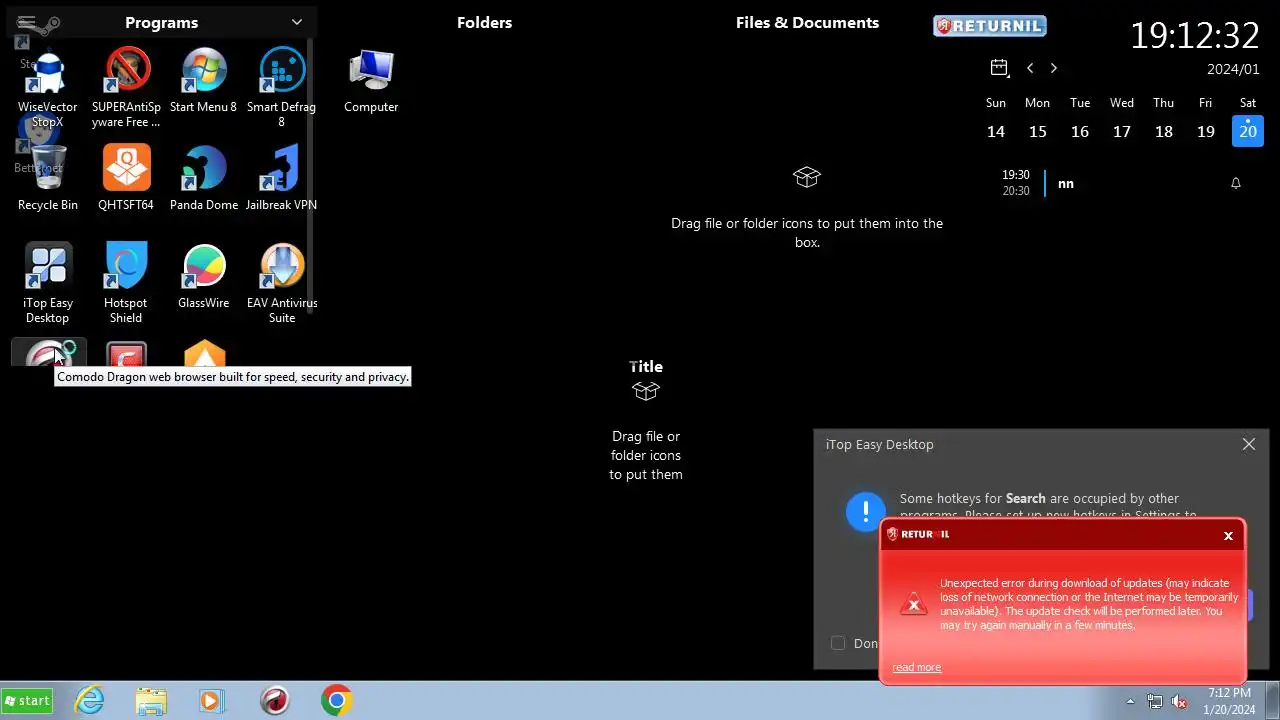Select the Programs box title
The height and width of the screenshot is (720, 1280).
coord(161,22)
